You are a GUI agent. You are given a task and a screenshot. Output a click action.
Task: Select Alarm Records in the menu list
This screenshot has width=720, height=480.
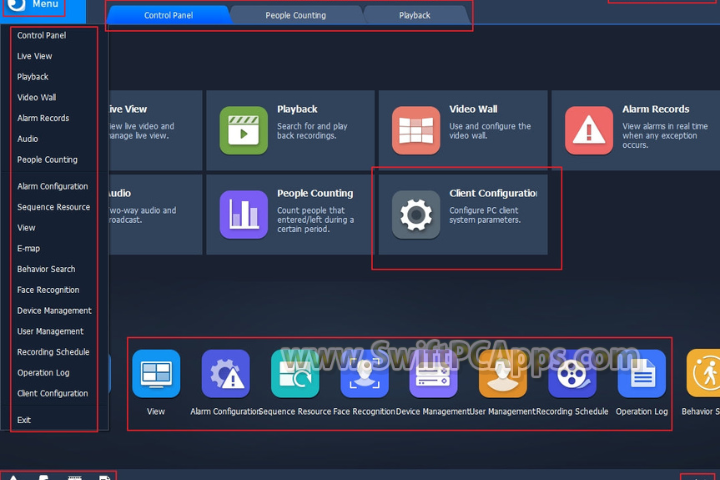43,118
